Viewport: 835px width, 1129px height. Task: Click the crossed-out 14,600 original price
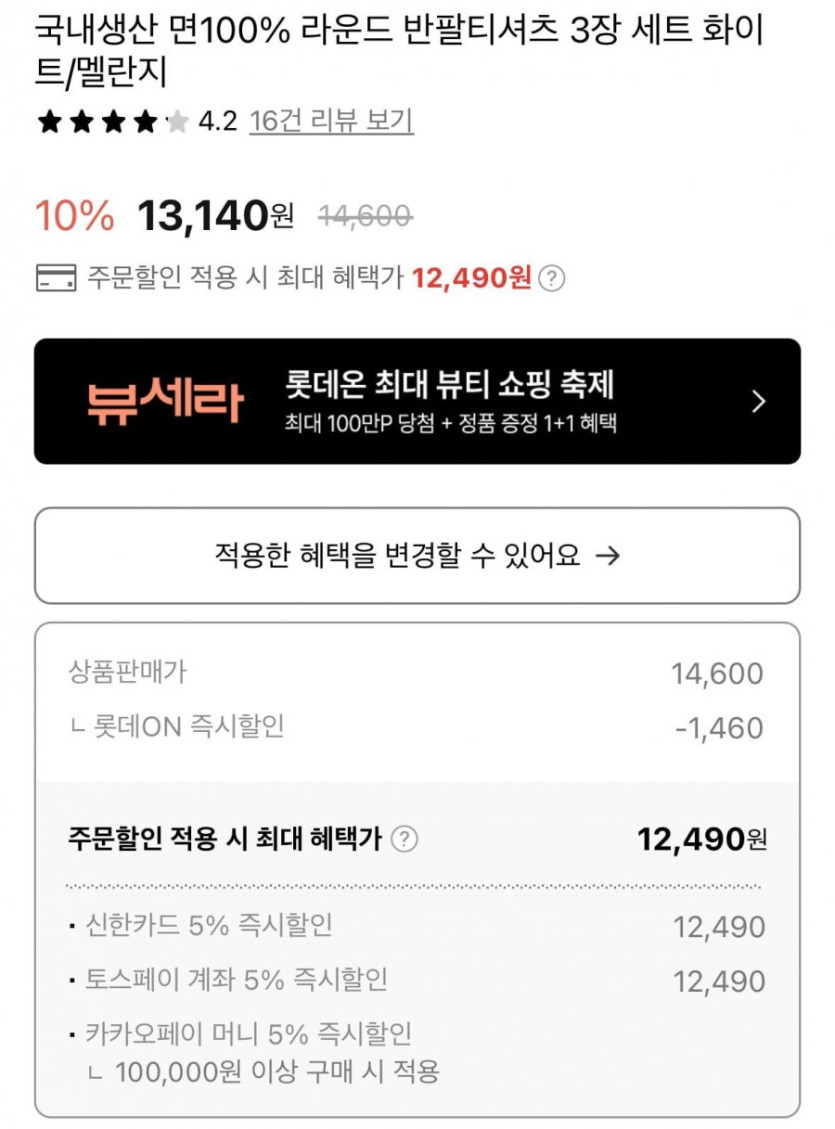click(x=366, y=216)
